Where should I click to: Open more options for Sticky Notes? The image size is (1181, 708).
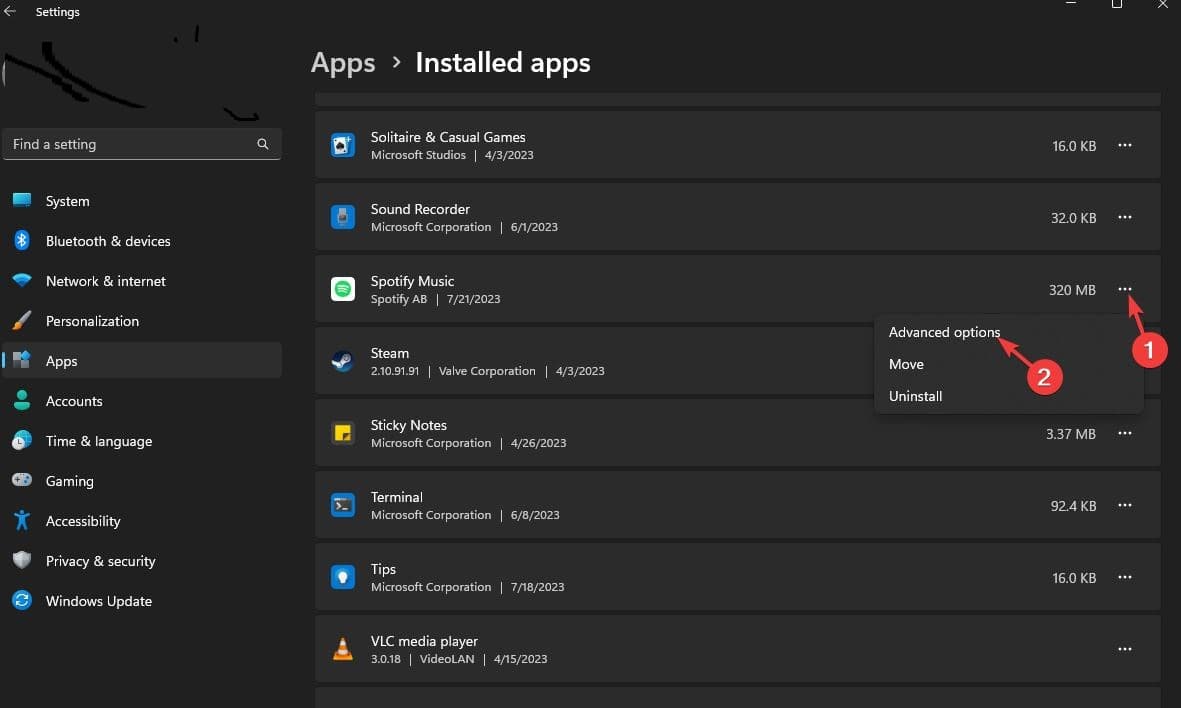click(1125, 433)
